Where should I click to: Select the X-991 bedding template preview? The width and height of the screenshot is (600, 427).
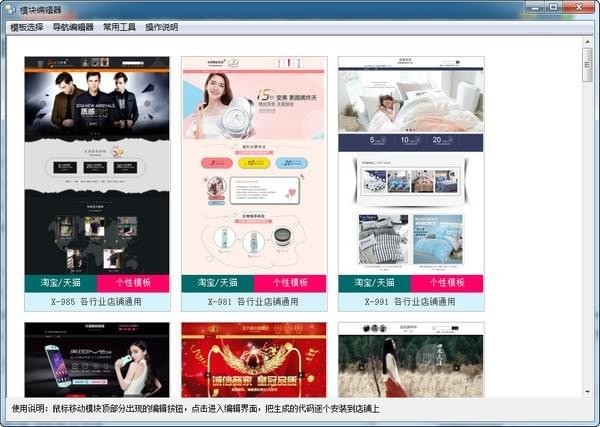tap(411, 165)
